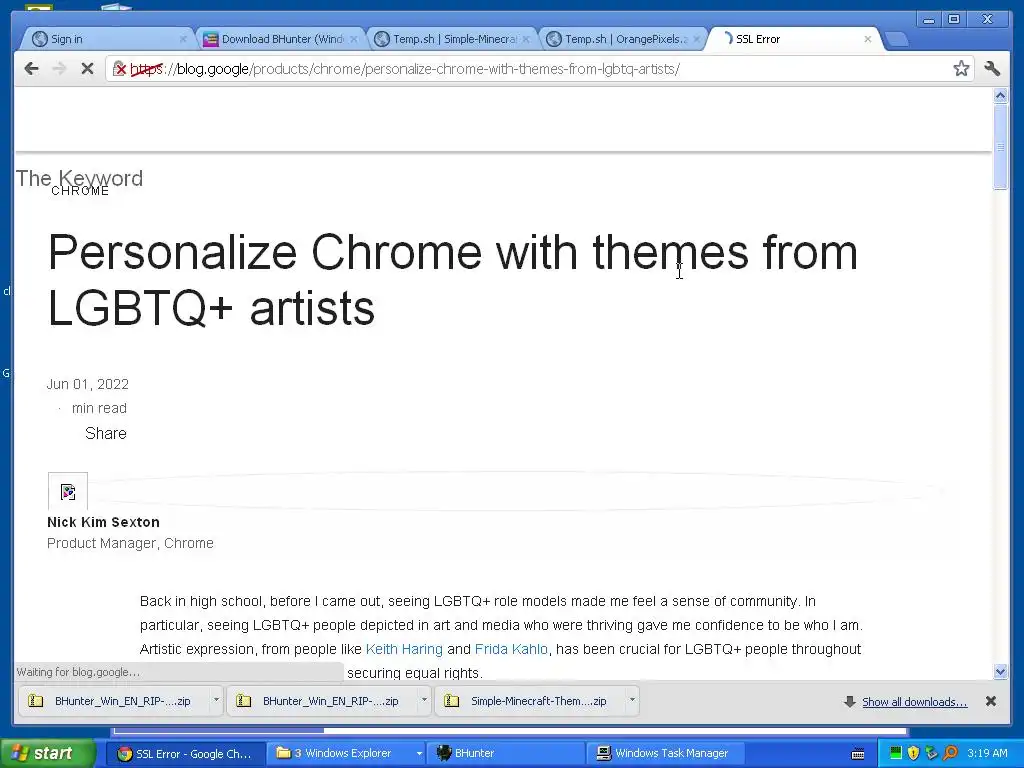Click the vertical scrollbar thumb

pyautogui.click(x=1000, y=147)
